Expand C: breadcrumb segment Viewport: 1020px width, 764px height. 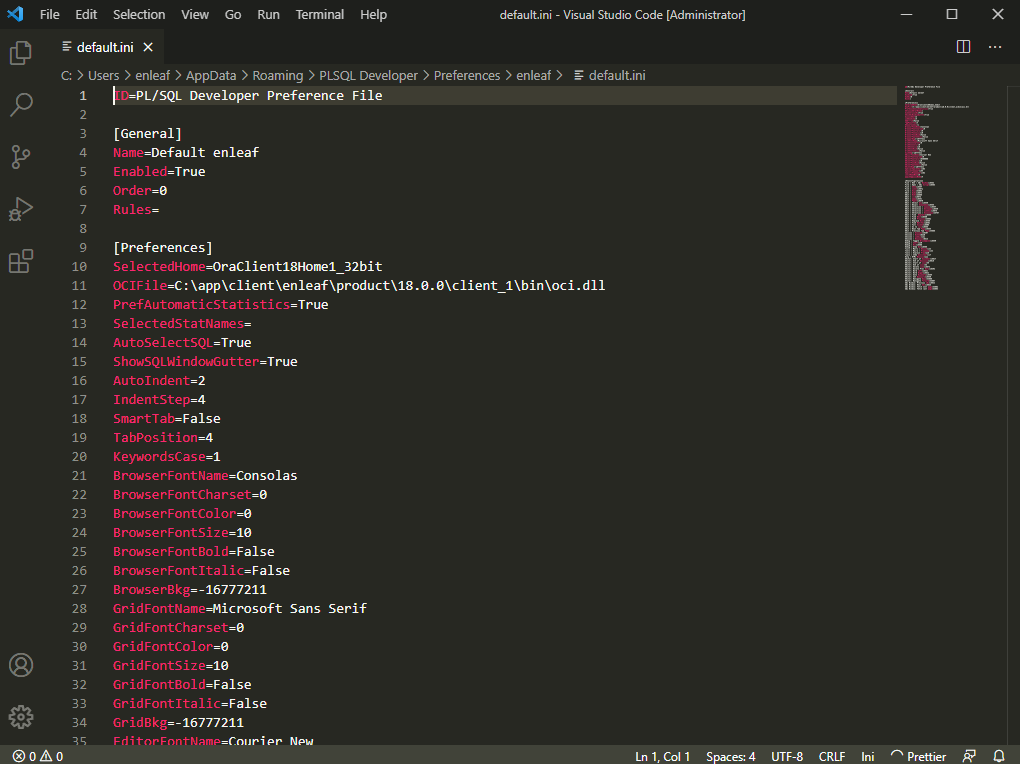click(66, 75)
